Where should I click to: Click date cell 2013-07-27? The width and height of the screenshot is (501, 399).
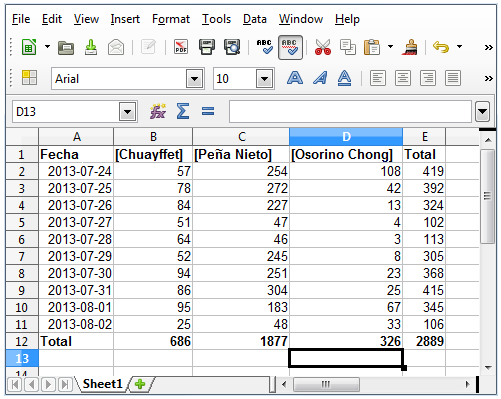click(x=76, y=222)
